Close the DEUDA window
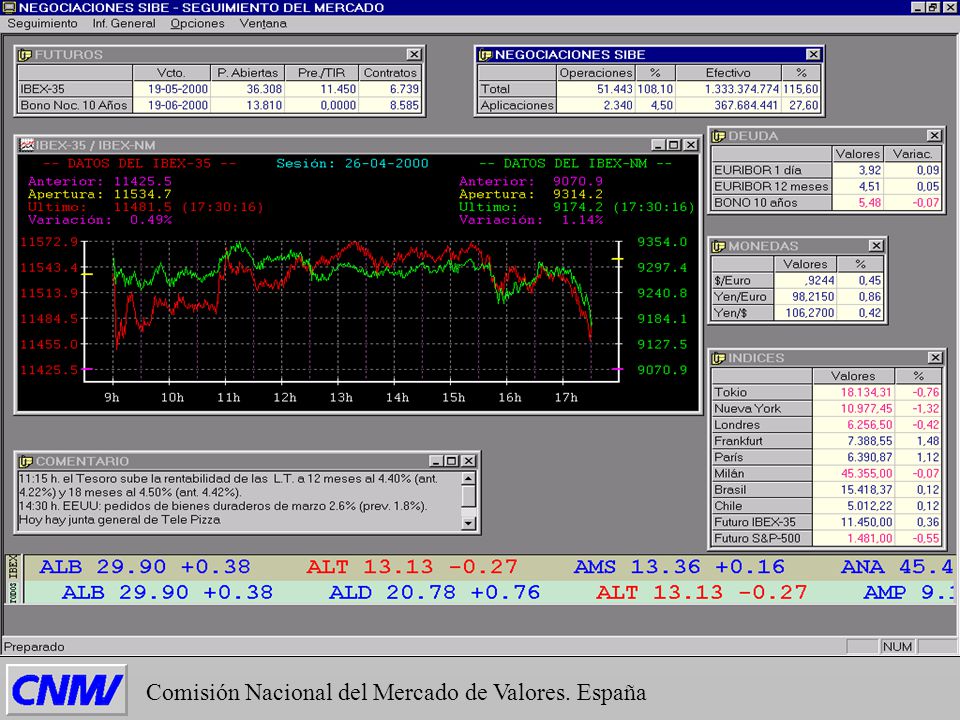960x720 pixels. pyautogui.click(x=934, y=136)
